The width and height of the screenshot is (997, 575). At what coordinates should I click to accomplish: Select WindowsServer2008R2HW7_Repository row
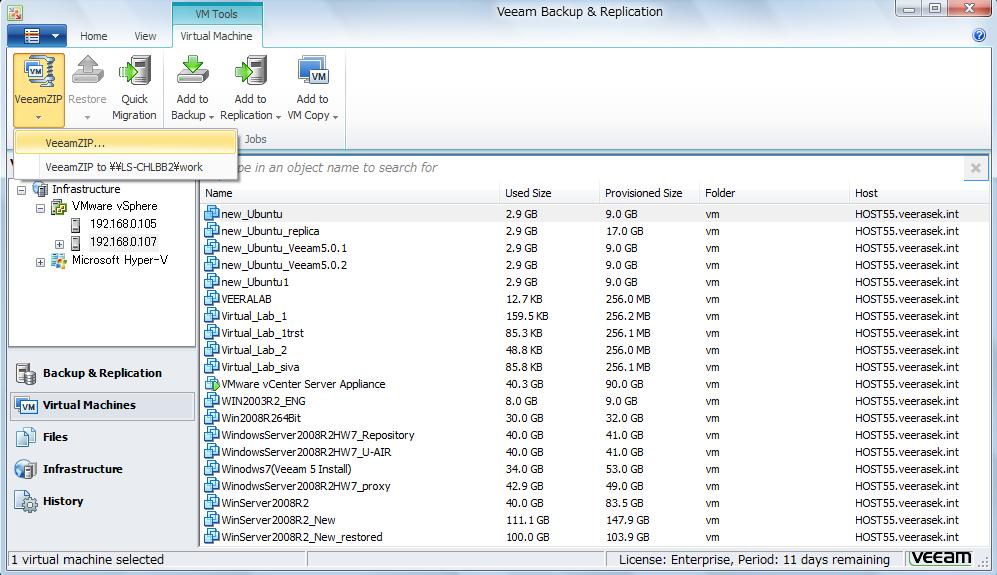595,435
